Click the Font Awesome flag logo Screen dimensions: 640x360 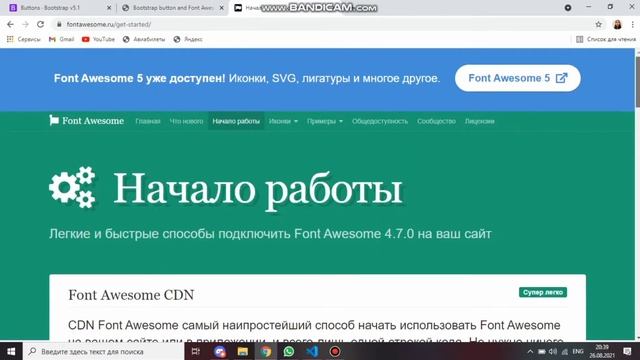87,120
